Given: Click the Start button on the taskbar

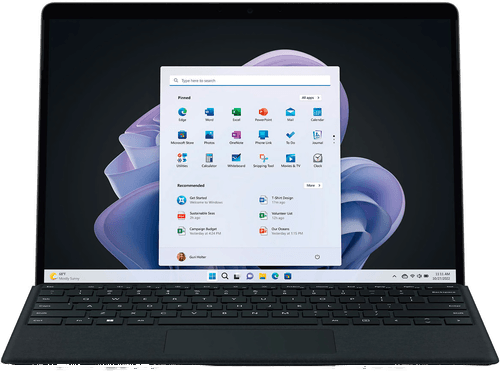Looking at the screenshot, I should 212,276.
